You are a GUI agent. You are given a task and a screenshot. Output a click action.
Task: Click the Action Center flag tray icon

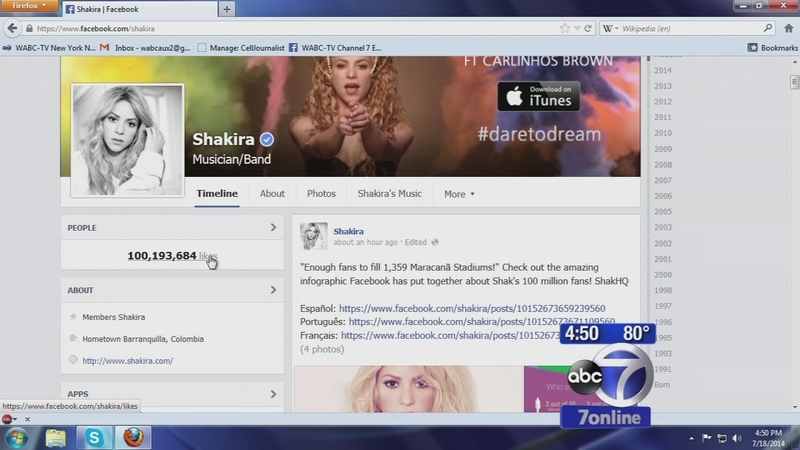[707, 438]
